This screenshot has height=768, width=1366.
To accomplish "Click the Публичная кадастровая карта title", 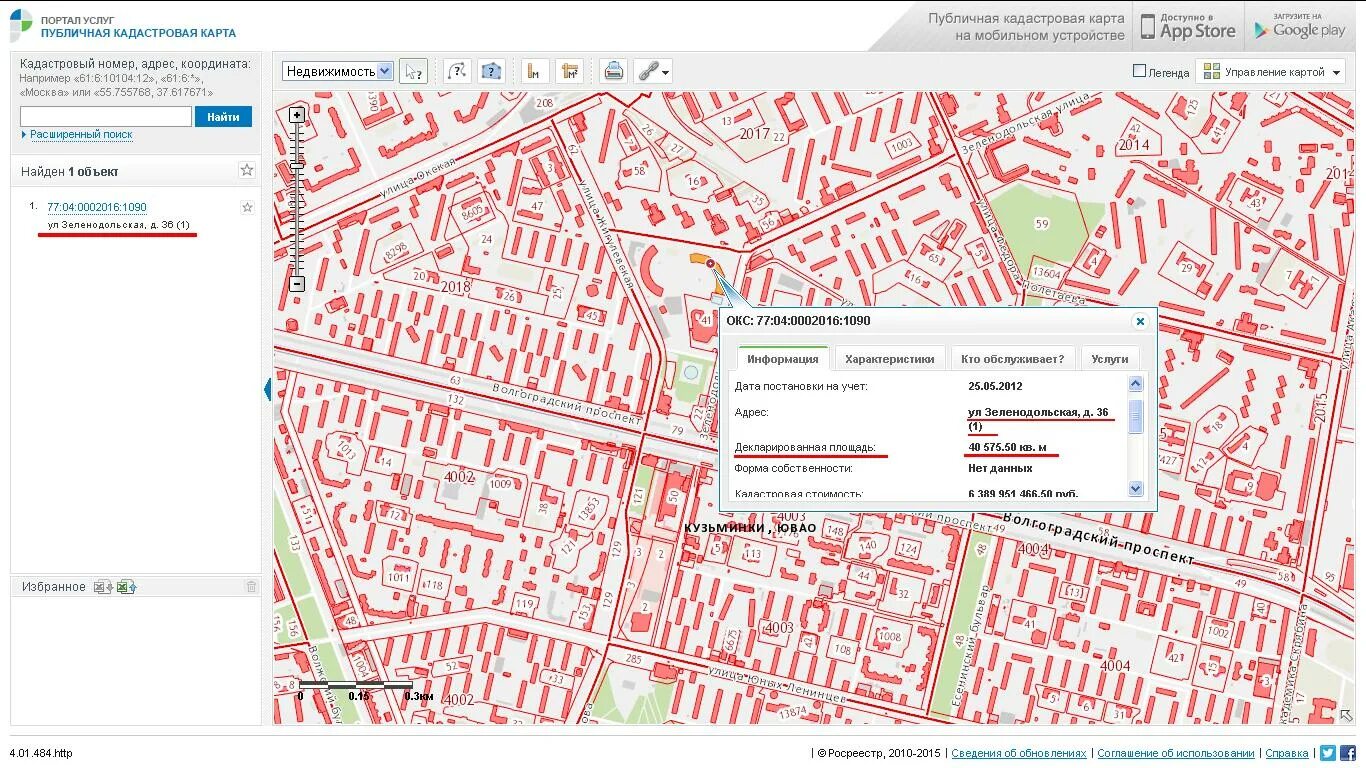I will 138,33.
